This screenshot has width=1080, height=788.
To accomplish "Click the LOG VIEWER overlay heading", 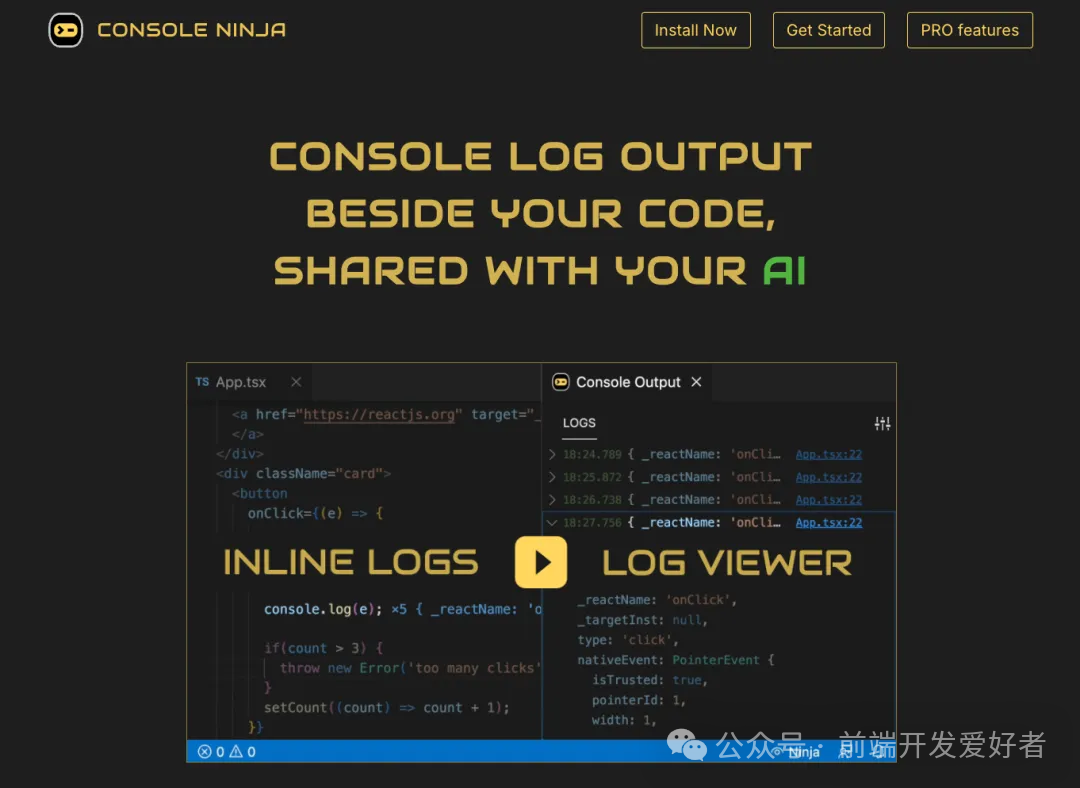I will [x=727, y=563].
